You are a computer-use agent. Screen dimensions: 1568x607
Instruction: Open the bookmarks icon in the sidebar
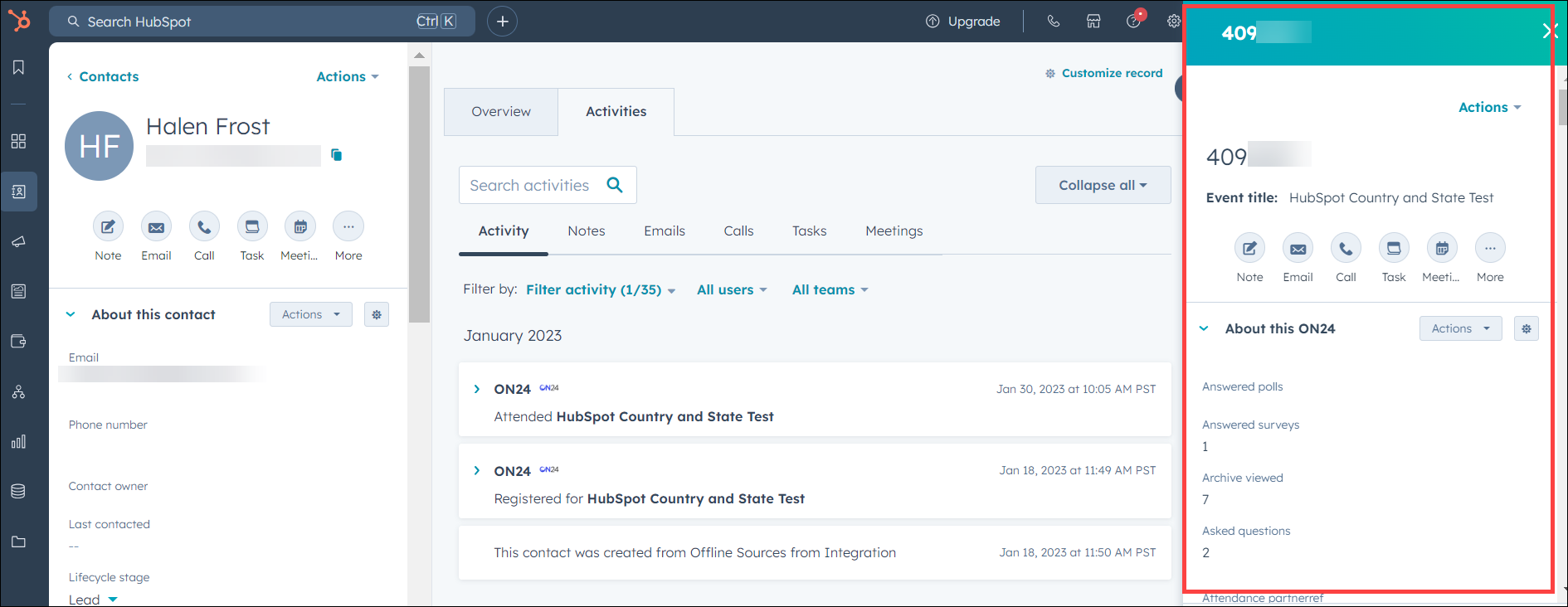click(18, 67)
